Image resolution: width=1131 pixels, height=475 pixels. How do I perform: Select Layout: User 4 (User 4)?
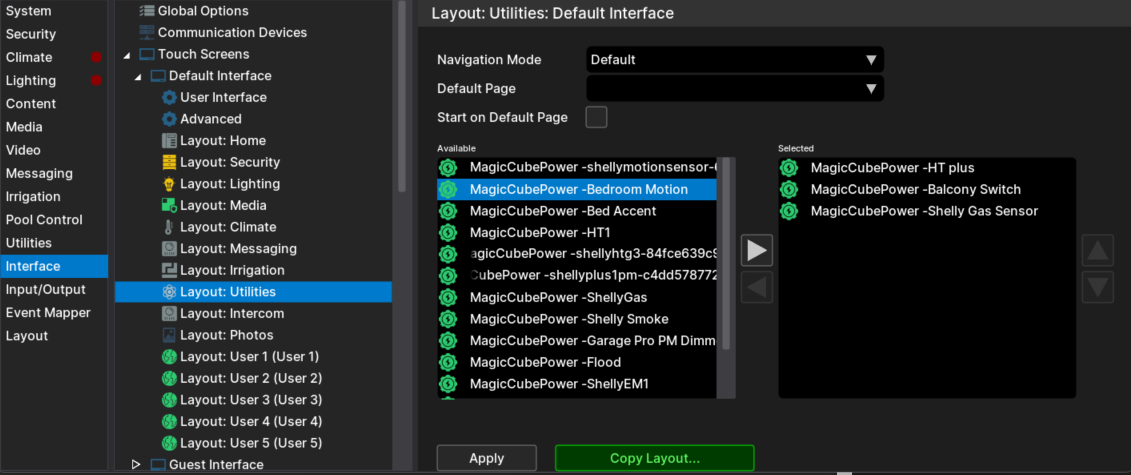(253, 422)
